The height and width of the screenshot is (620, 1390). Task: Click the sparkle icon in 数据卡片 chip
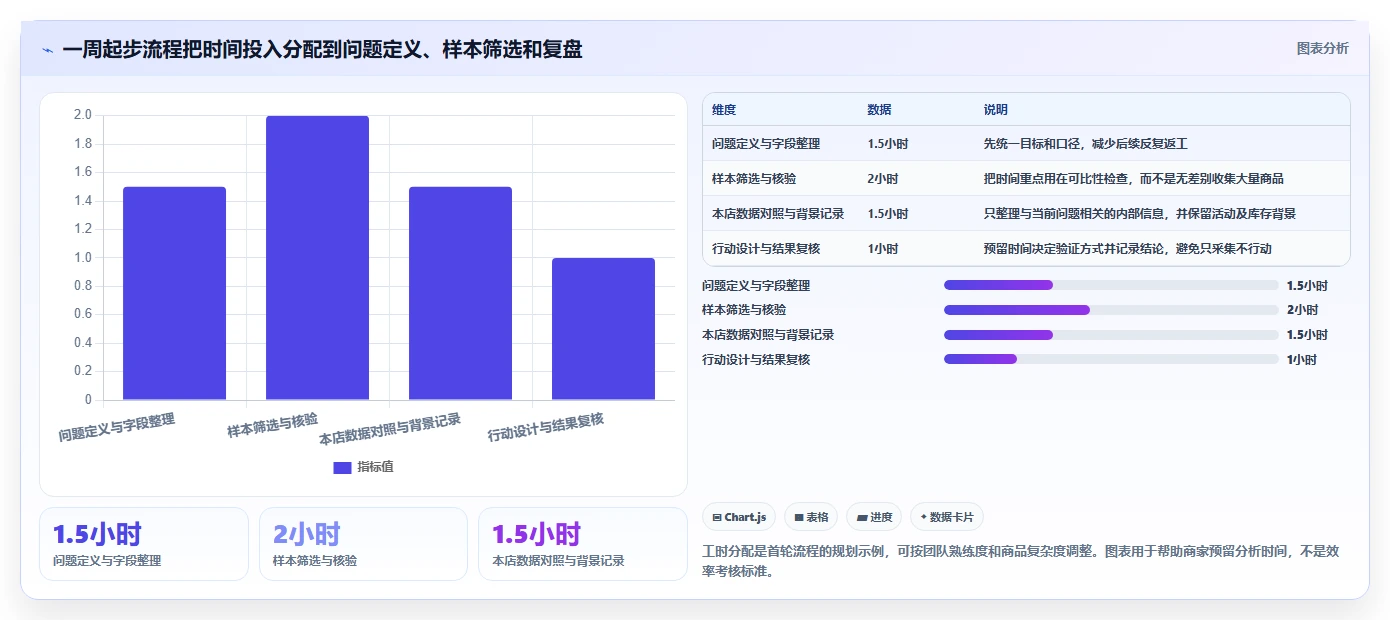point(923,517)
